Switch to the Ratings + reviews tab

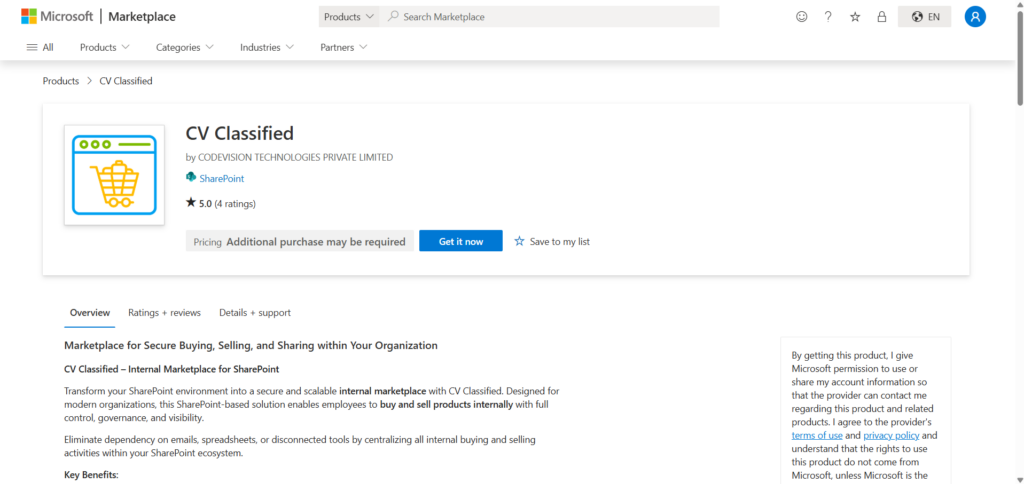point(165,313)
